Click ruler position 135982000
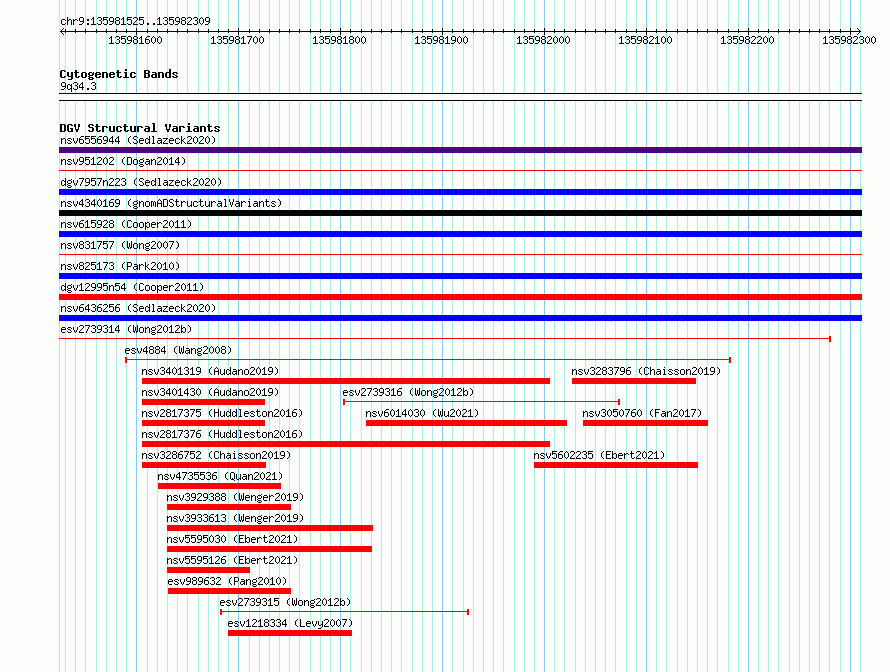The height and width of the screenshot is (672, 890). point(543,40)
